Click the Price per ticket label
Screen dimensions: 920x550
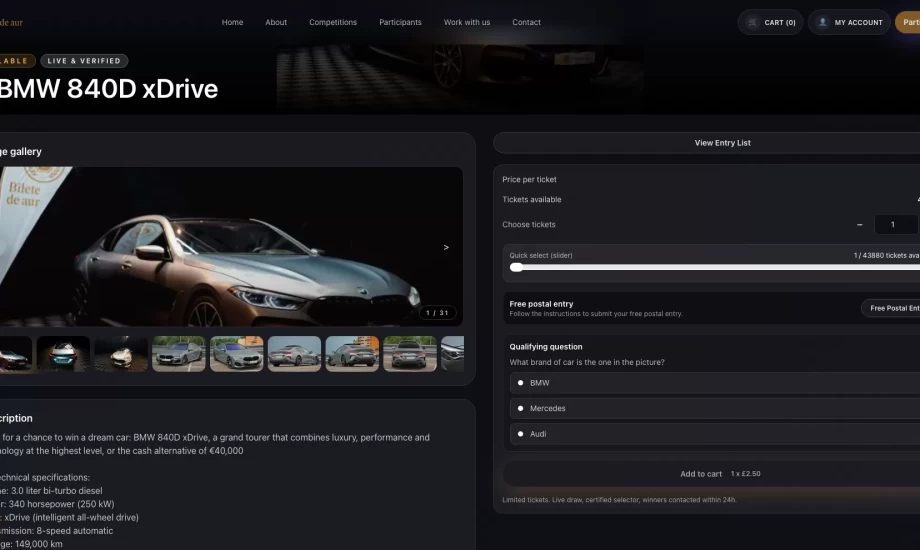pos(529,180)
